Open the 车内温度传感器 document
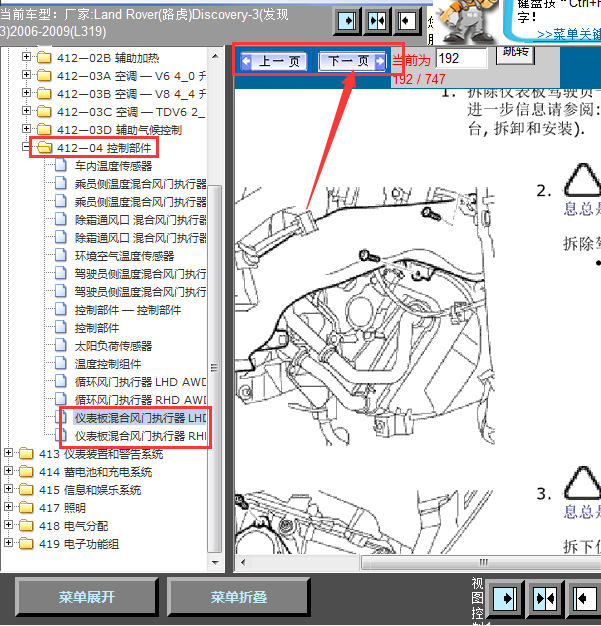The height and width of the screenshot is (626, 601). pos(113,166)
